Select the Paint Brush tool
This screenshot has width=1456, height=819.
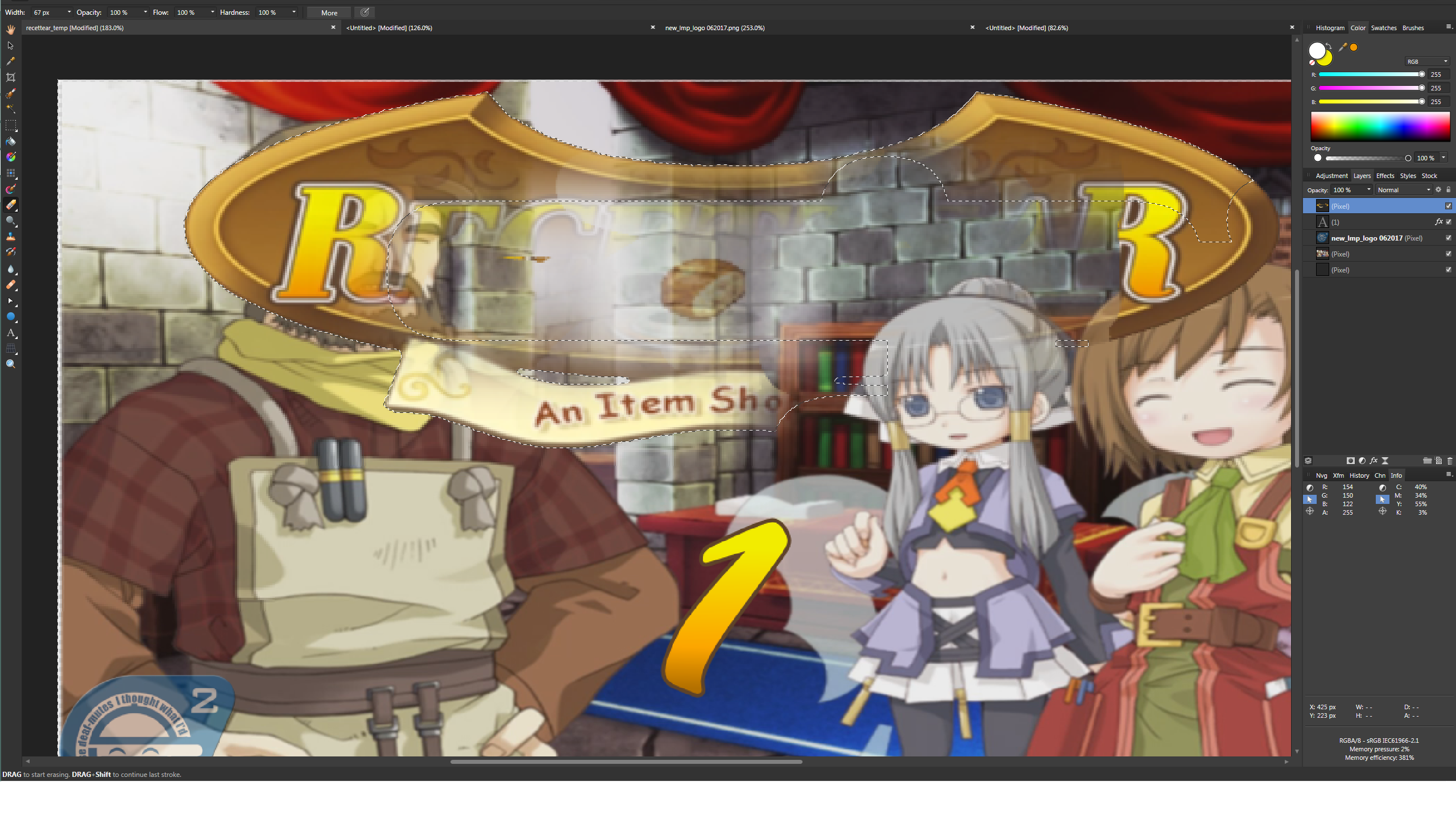pos(11,189)
